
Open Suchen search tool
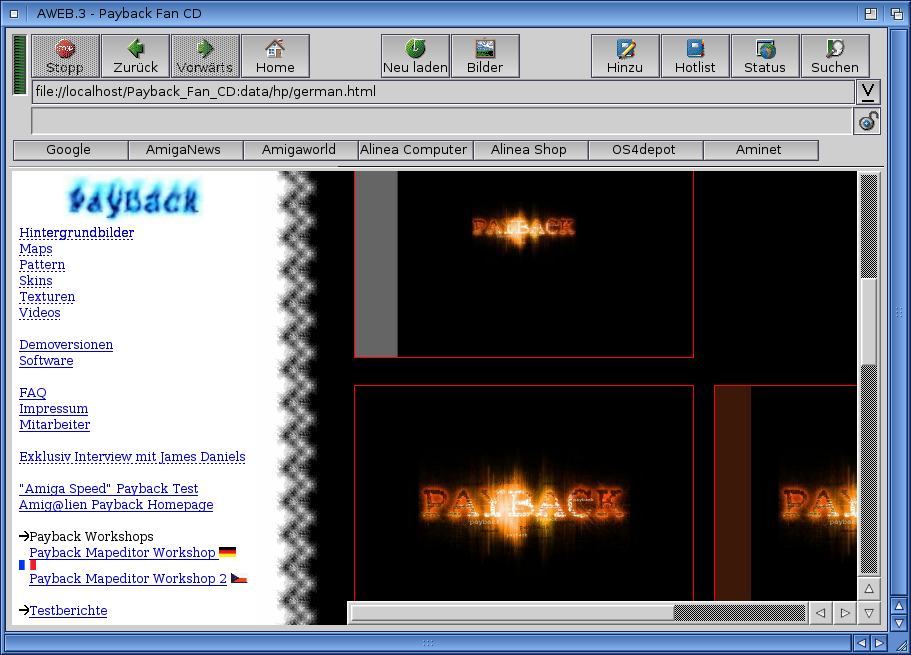pyautogui.click(x=835, y=56)
